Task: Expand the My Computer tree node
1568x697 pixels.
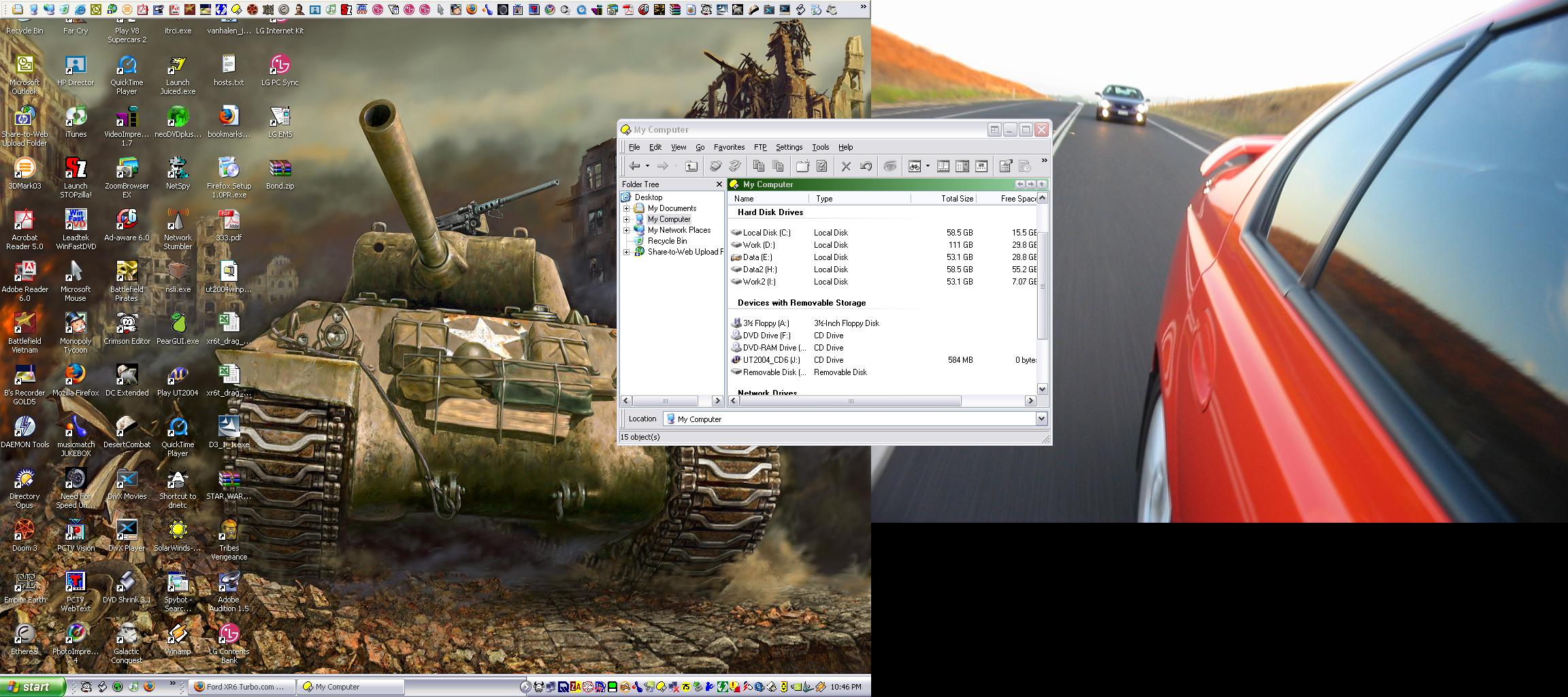Action: coord(627,219)
